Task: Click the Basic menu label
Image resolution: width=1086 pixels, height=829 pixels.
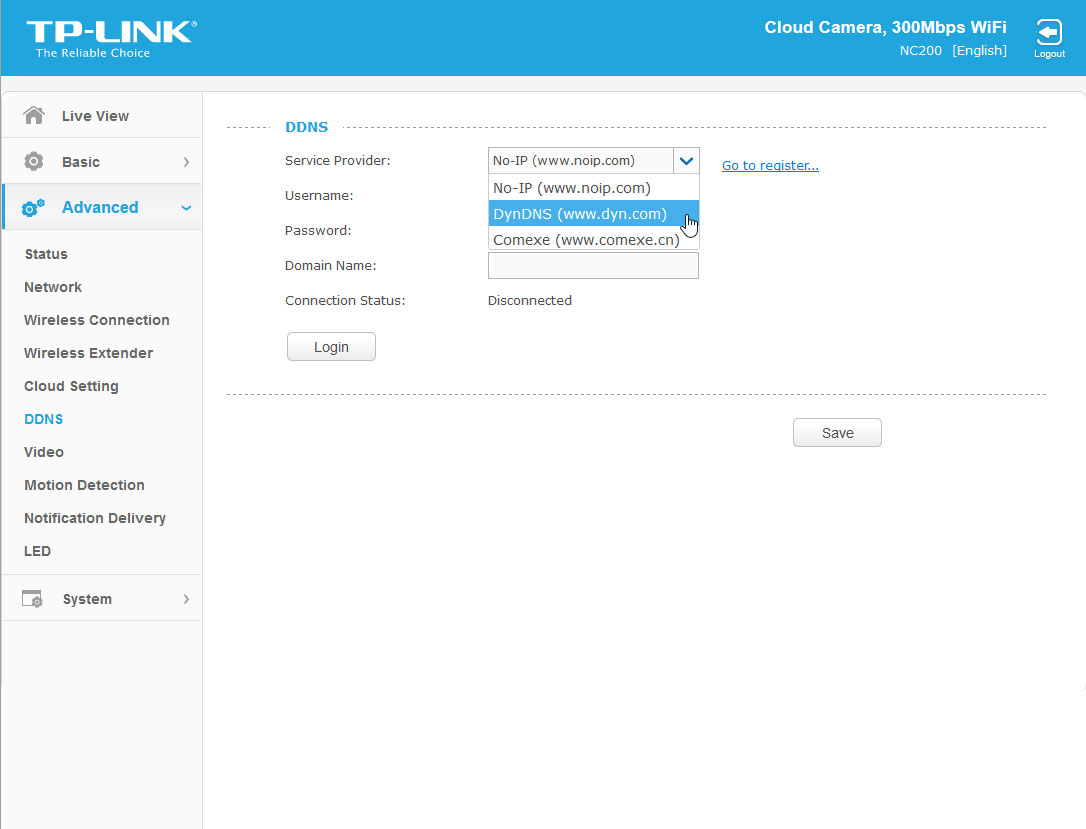Action: [x=80, y=161]
